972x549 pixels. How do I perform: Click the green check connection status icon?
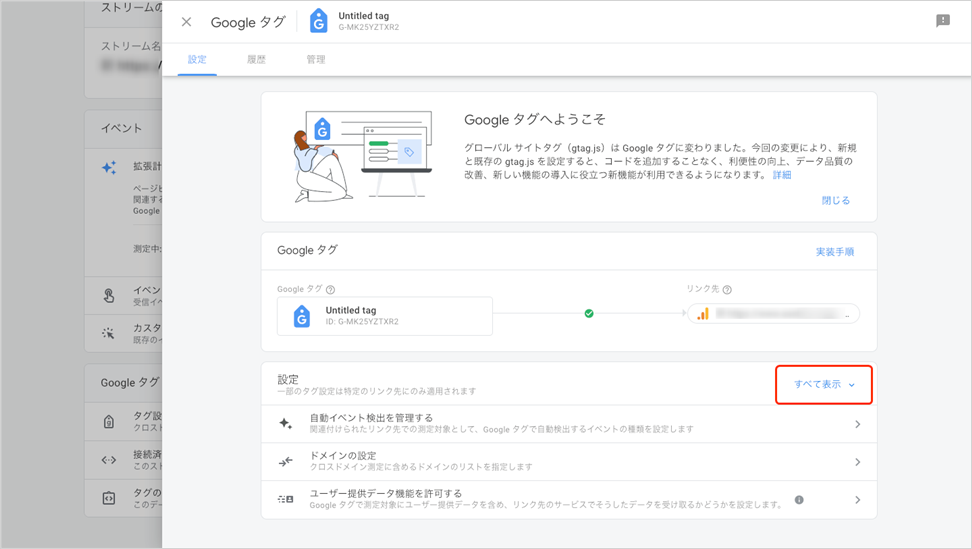[x=589, y=314]
